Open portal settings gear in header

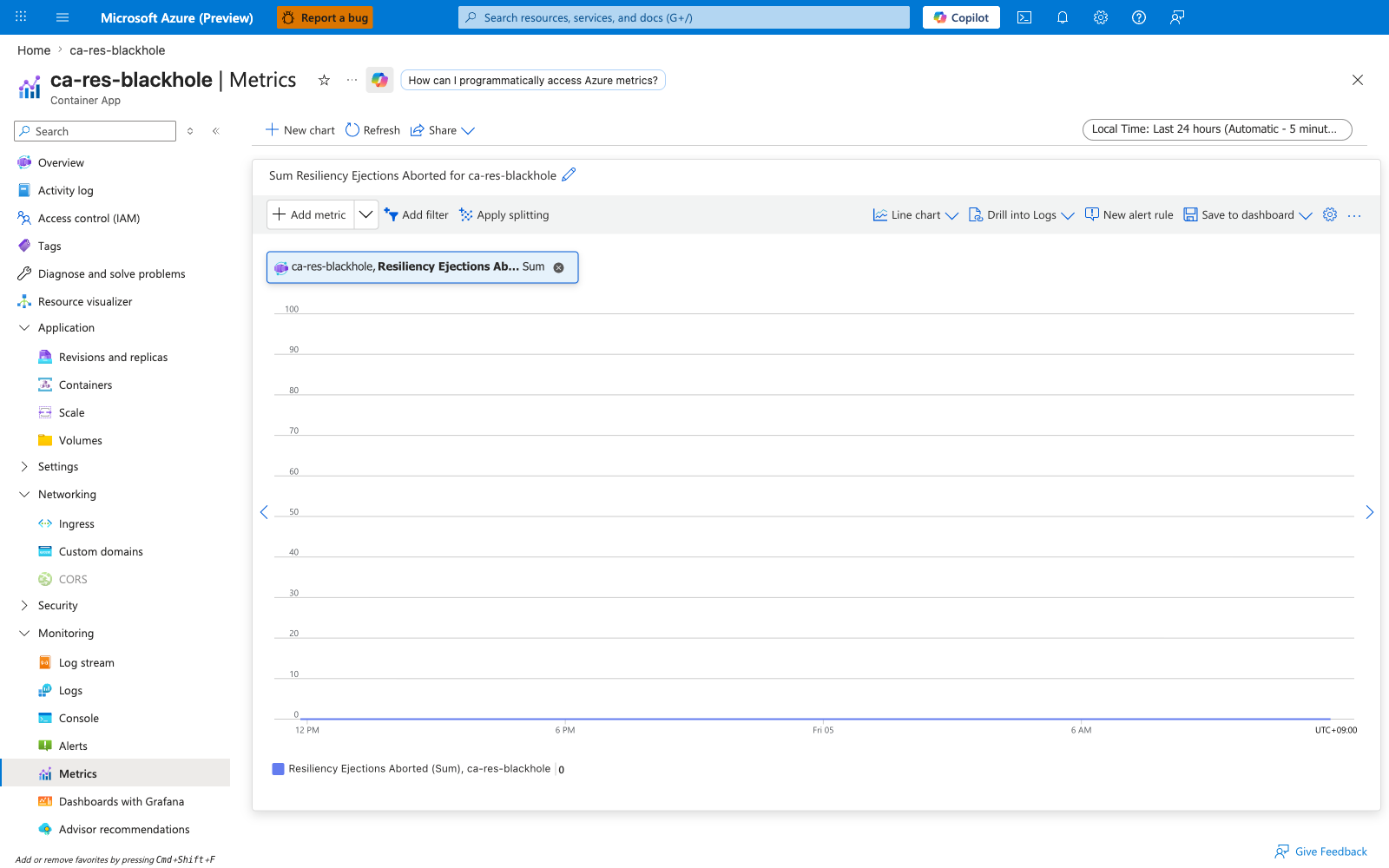coord(1101,17)
